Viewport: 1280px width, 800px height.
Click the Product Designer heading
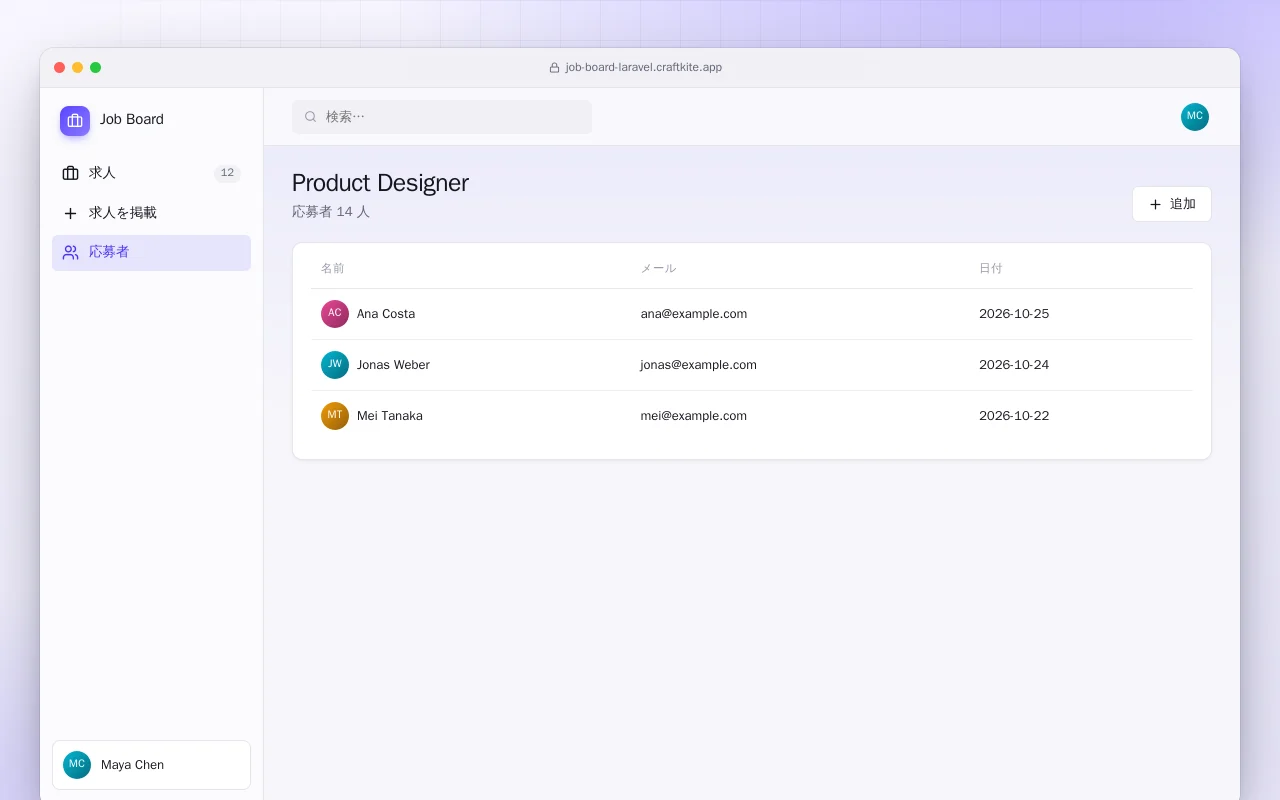coord(380,183)
